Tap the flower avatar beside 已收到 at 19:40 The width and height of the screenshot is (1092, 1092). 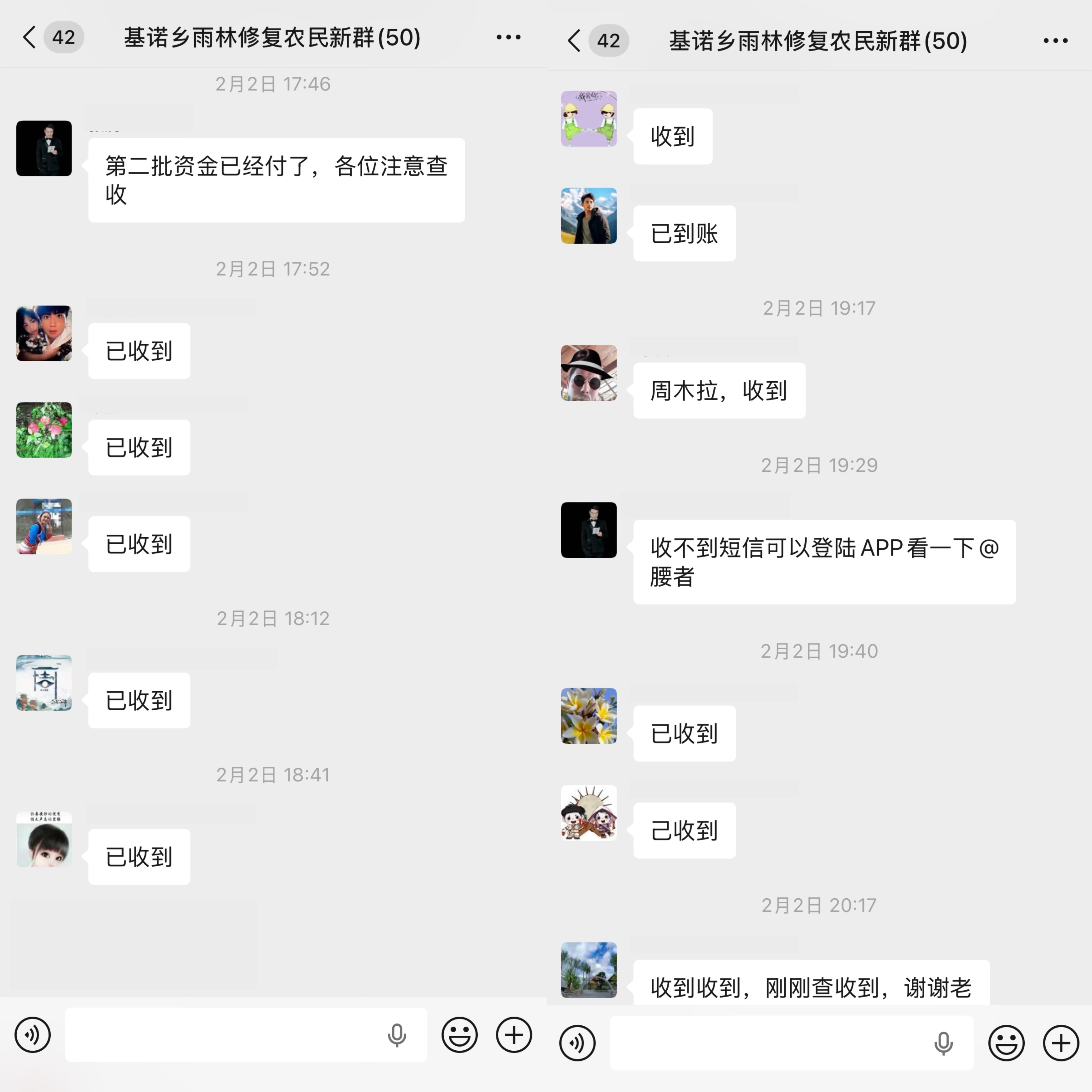pyautogui.click(x=589, y=716)
